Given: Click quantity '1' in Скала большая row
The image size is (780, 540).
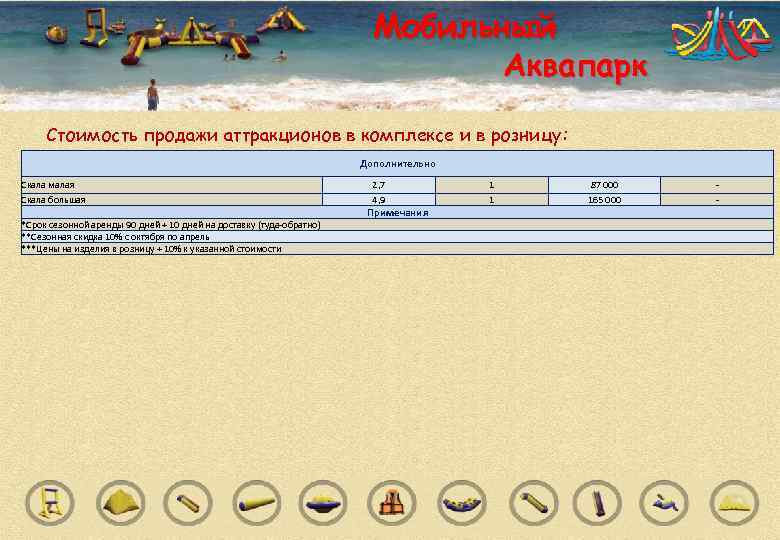Looking at the screenshot, I should tap(491, 200).
